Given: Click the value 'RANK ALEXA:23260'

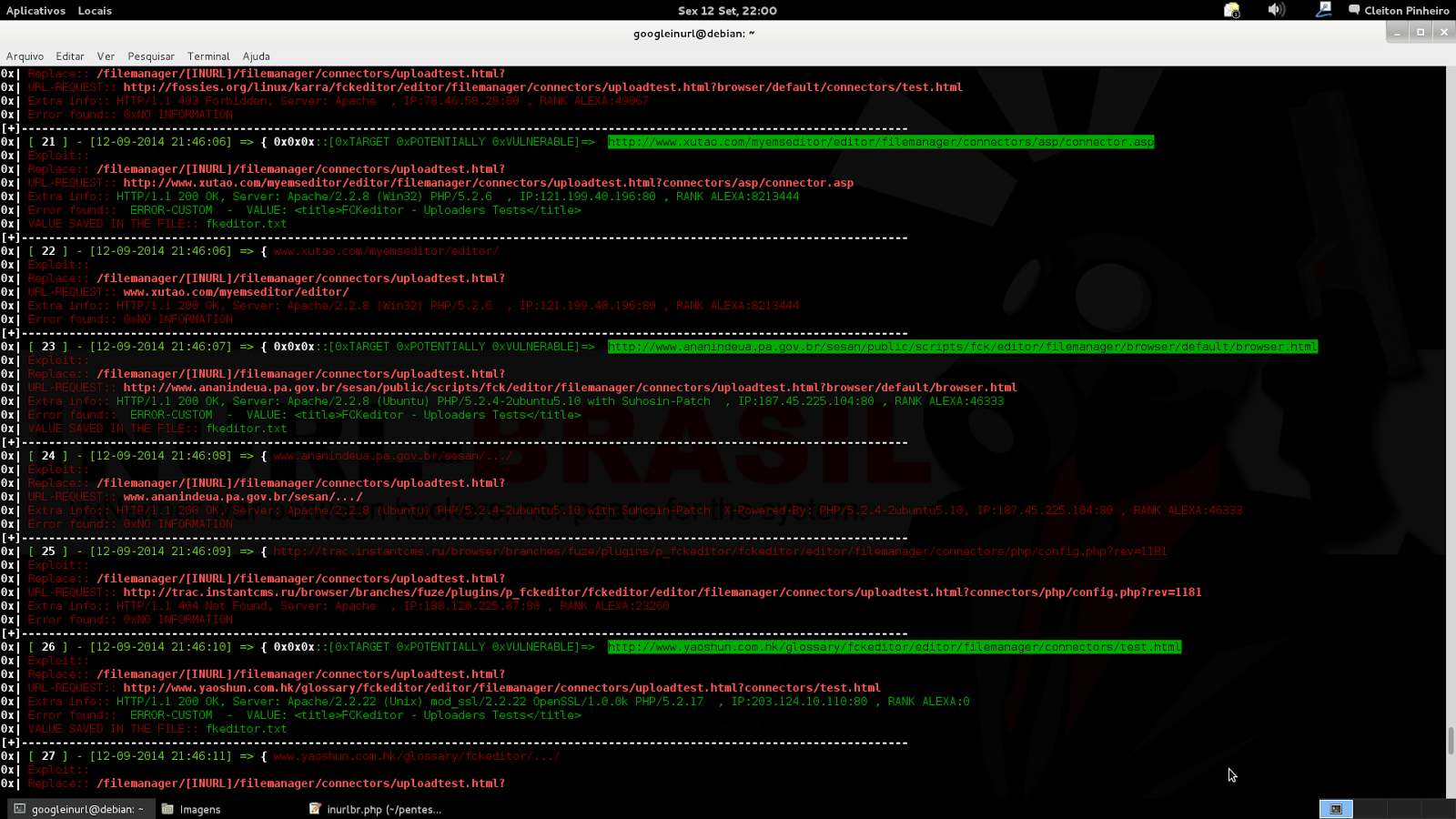Looking at the screenshot, I should coord(614,606).
